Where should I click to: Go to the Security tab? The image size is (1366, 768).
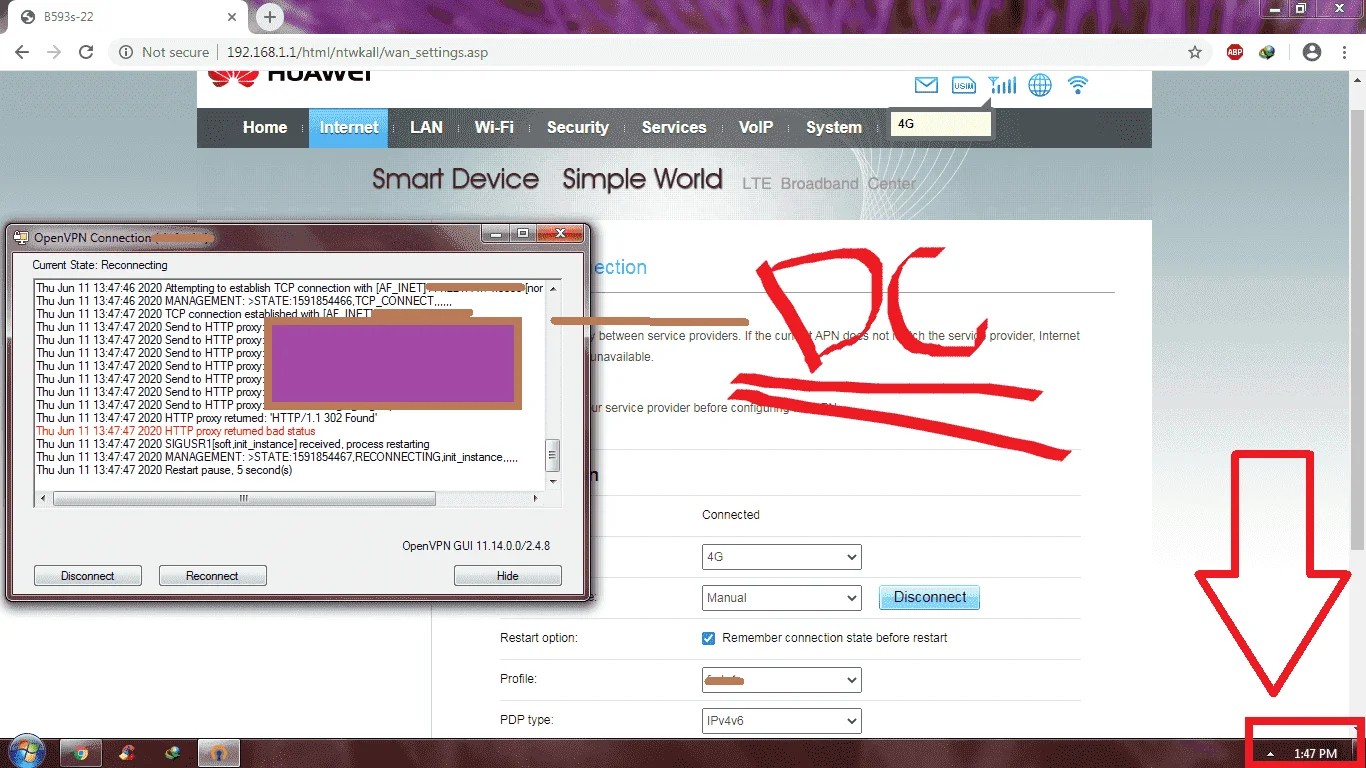point(577,127)
